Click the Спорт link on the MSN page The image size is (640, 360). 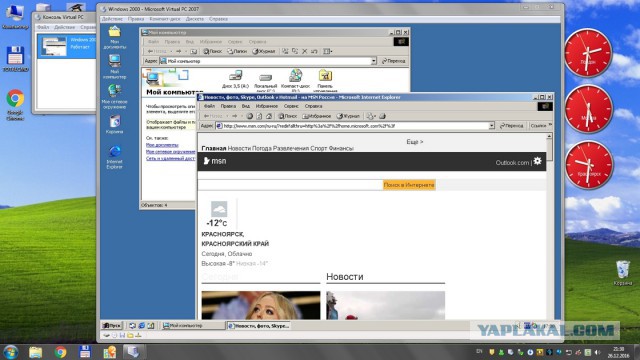(x=318, y=149)
